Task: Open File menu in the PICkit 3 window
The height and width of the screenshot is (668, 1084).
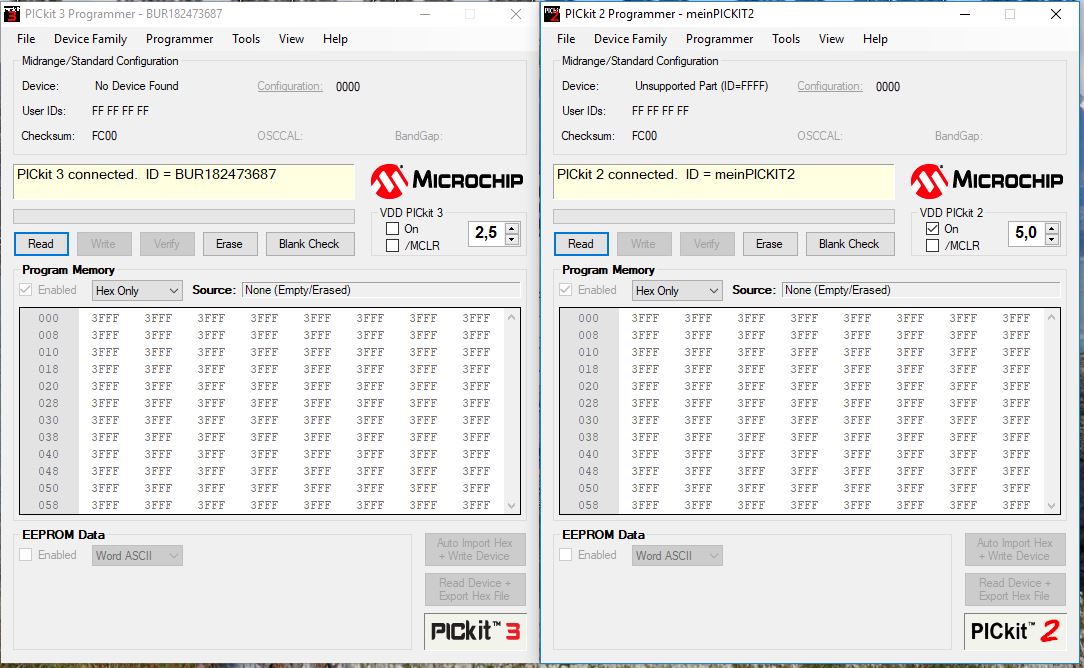Action: tap(26, 39)
